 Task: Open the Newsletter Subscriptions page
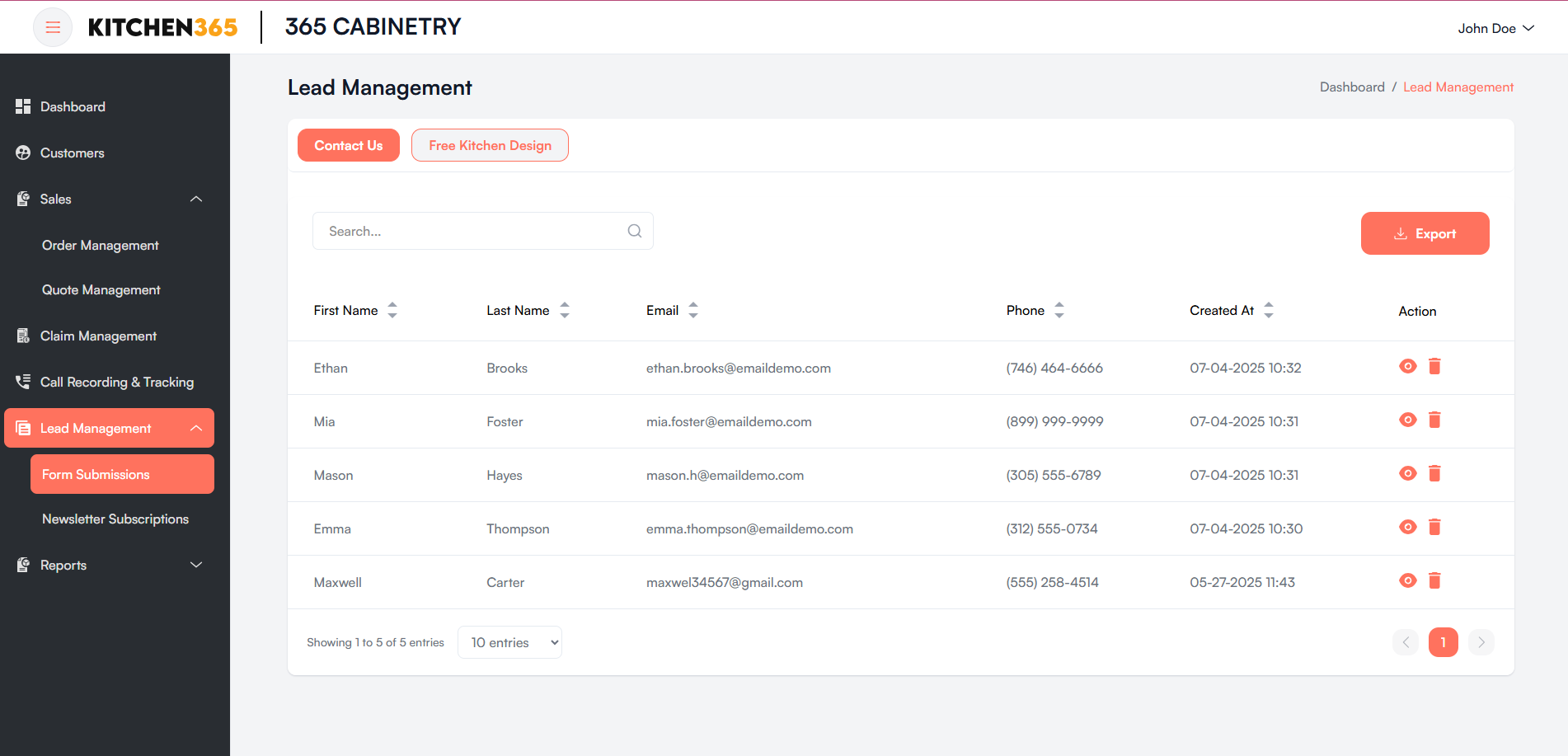[115, 519]
